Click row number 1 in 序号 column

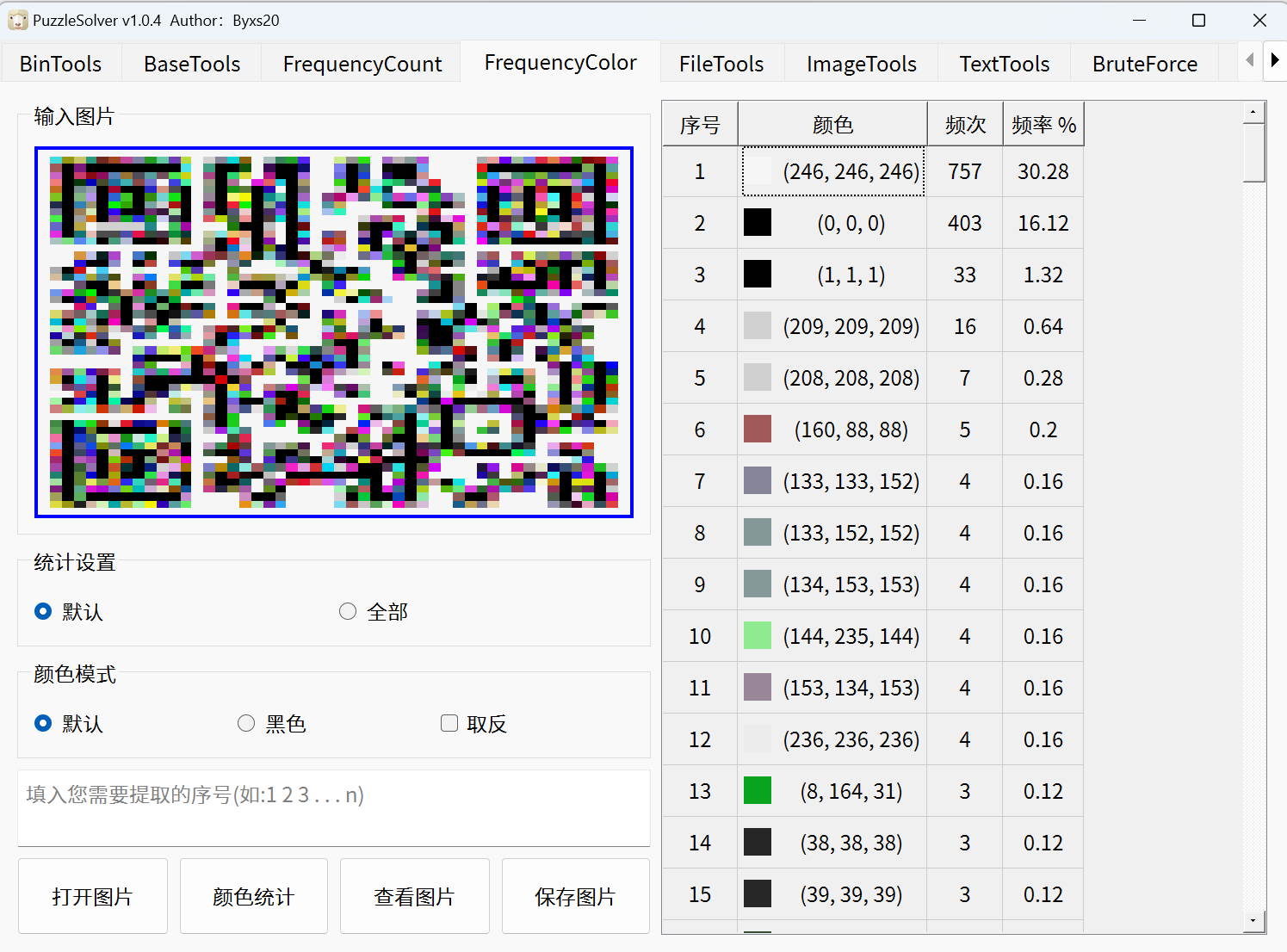click(700, 171)
